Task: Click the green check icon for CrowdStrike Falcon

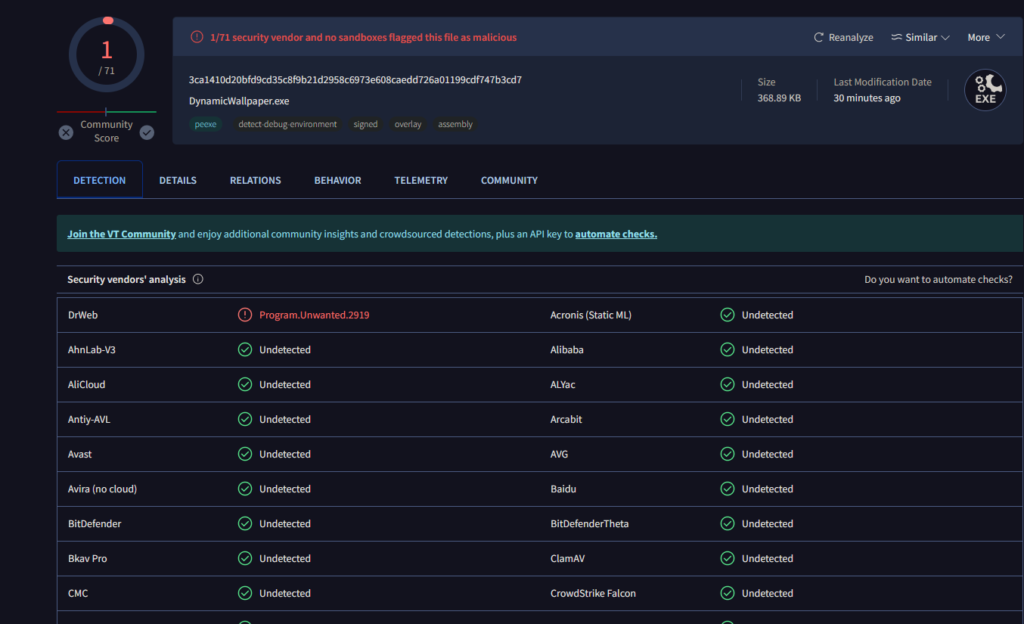Action: (728, 593)
